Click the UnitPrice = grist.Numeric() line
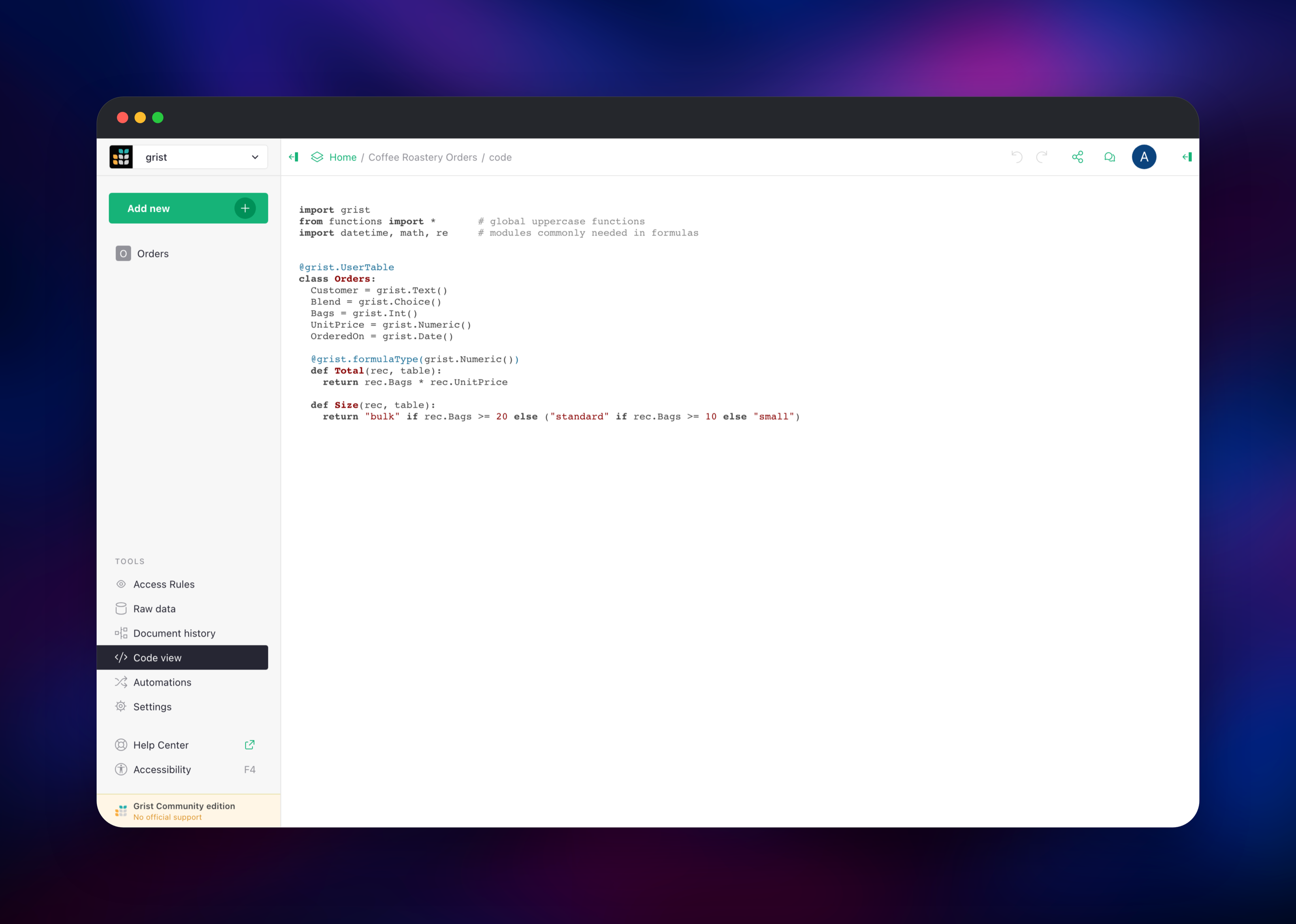Viewport: 1296px width, 924px height. pyautogui.click(x=391, y=325)
